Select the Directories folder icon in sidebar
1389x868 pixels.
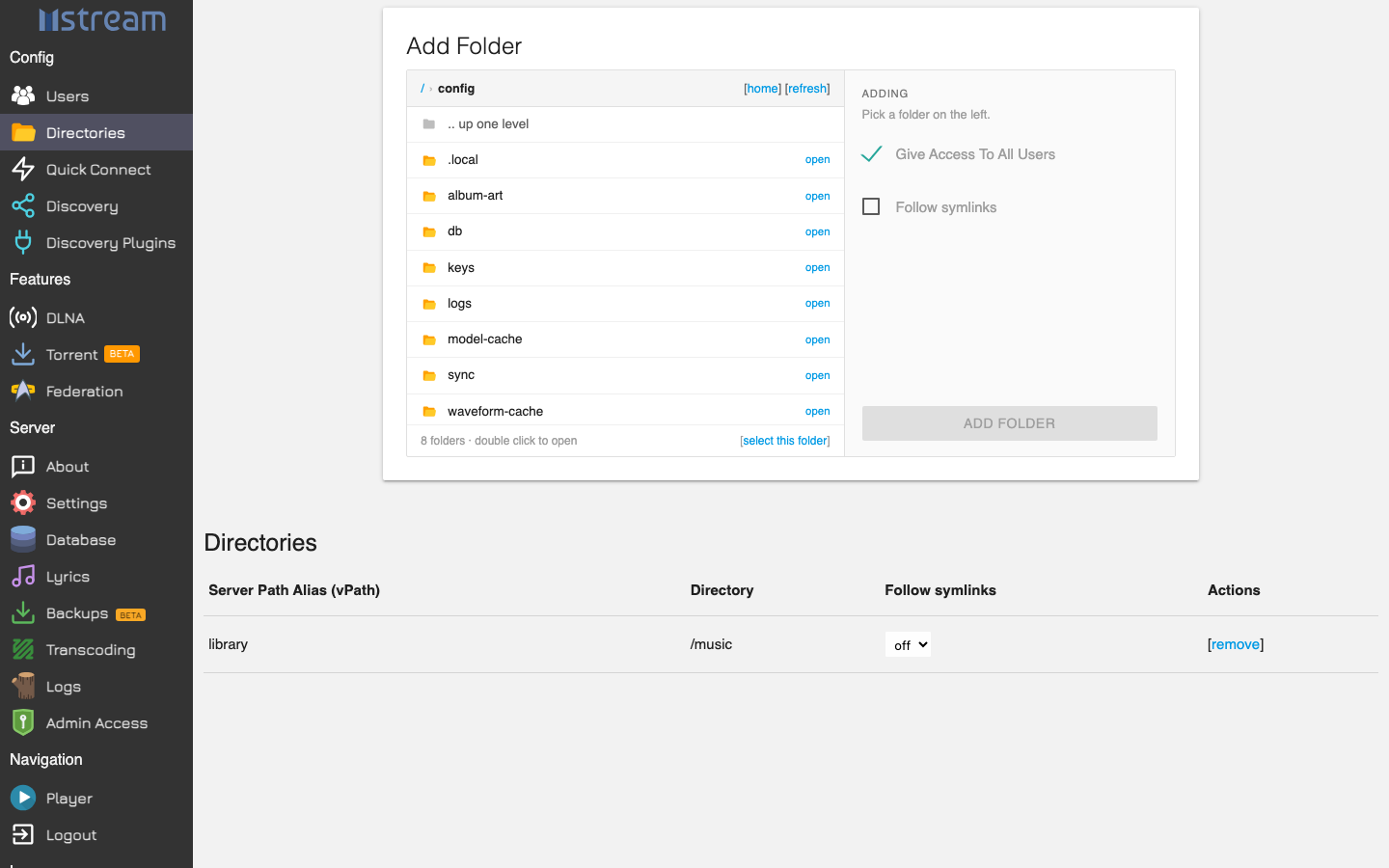pyautogui.click(x=23, y=132)
